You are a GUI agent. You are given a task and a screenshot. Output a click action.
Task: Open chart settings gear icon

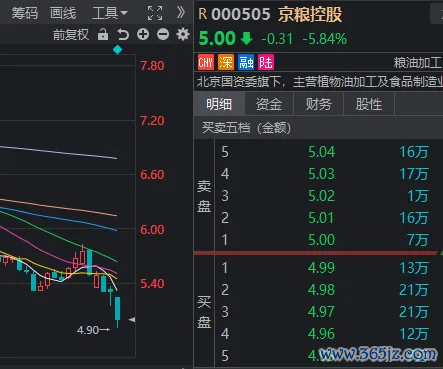tap(183, 34)
